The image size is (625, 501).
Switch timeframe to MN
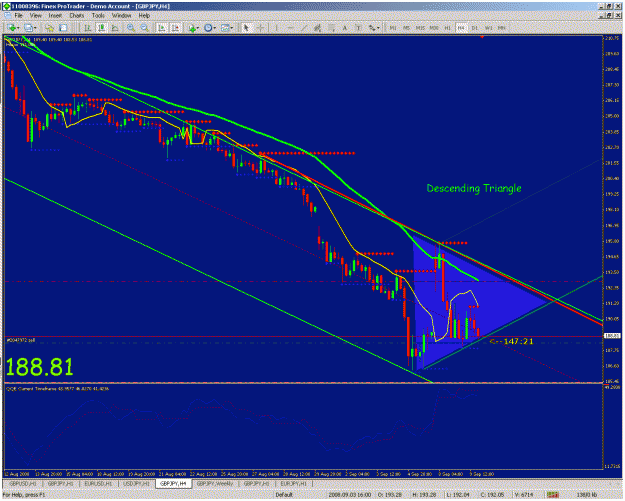click(x=501, y=28)
